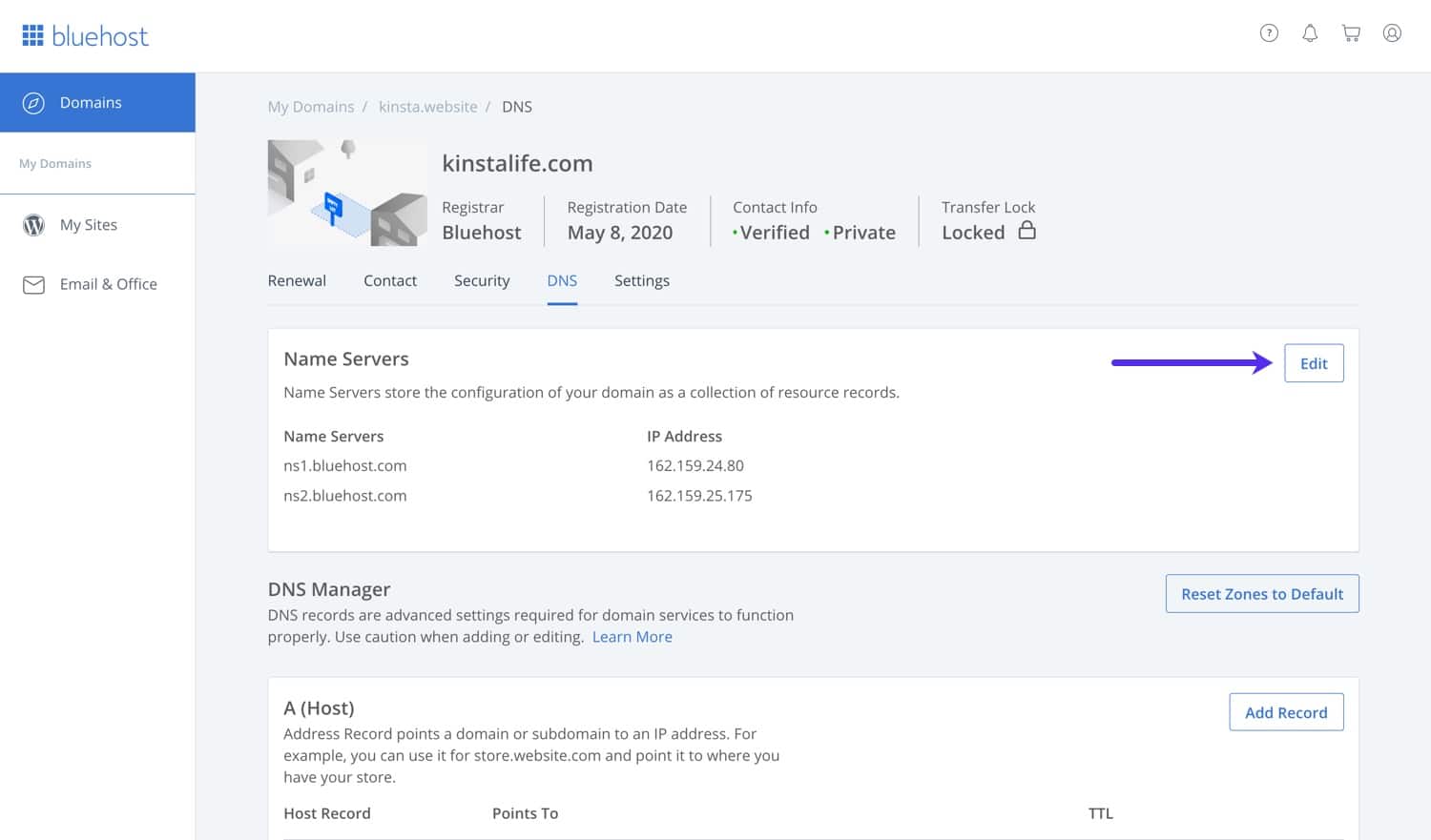This screenshot has height=840, width=1431.
Task: Click Reset Zones to Default
Action: (1262, 593)
